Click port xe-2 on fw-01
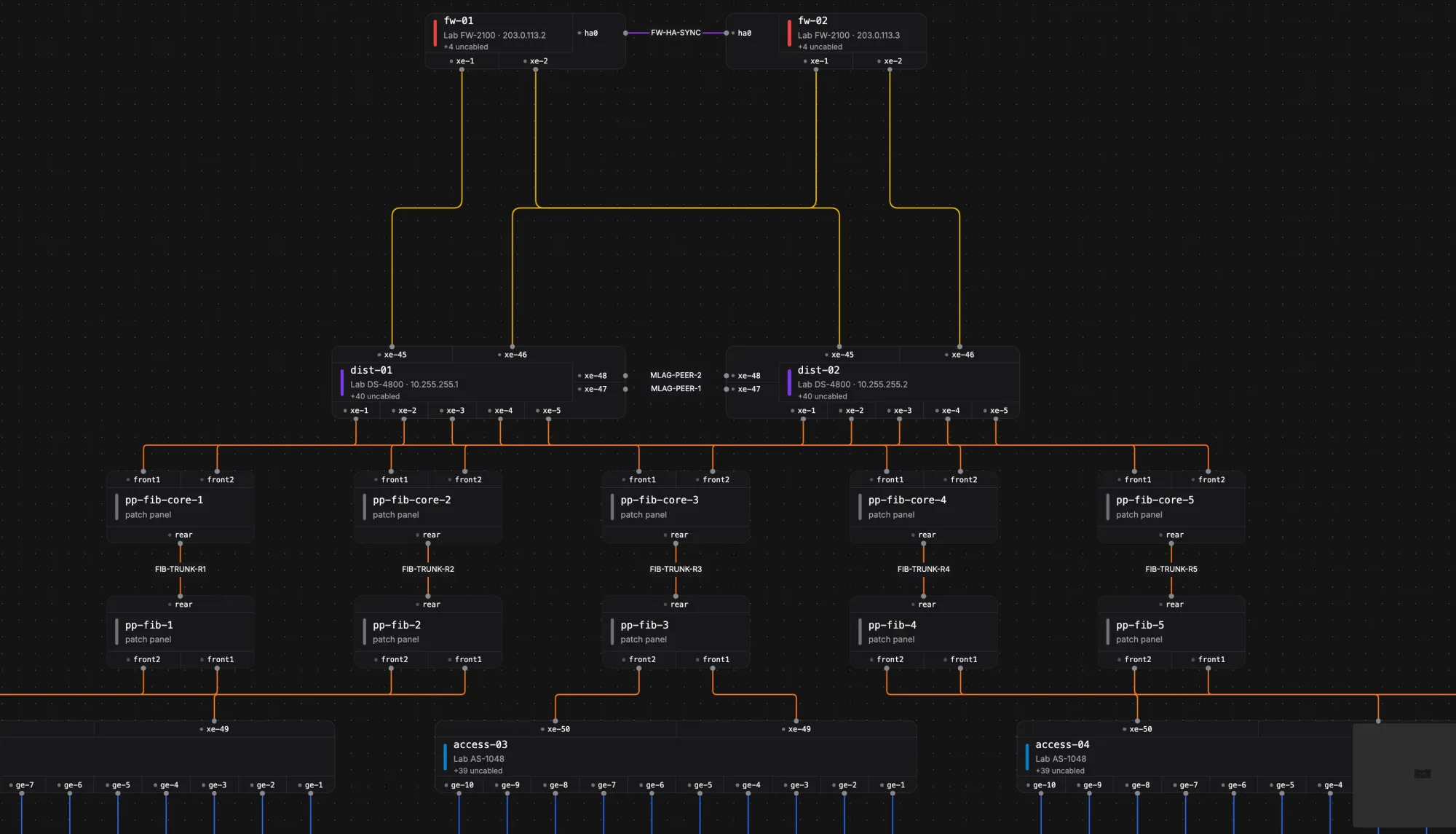The height and width of the screenshot is (834, 1456). point(536,61)
